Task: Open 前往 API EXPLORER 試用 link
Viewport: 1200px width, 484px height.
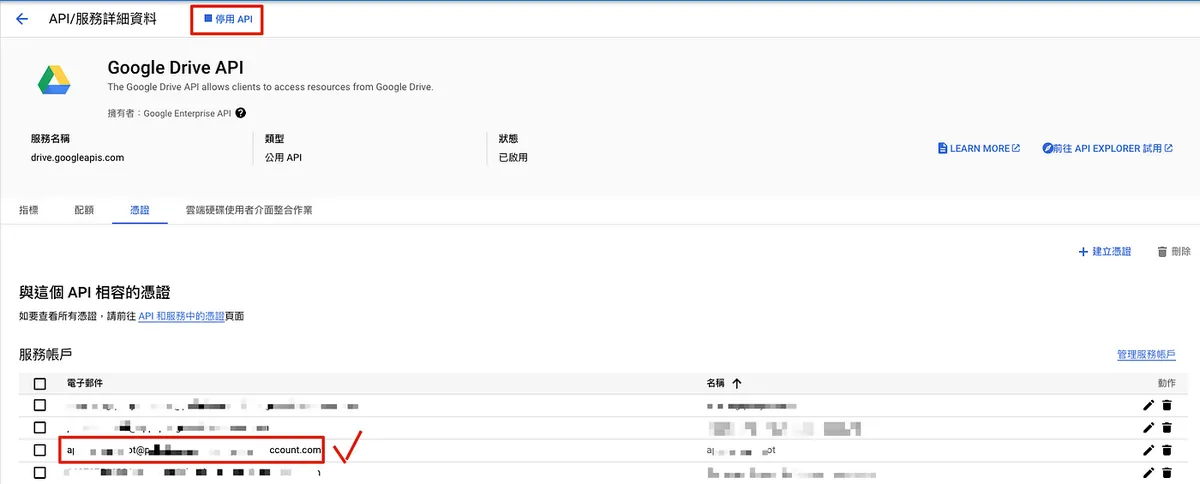Action: 1107,148
